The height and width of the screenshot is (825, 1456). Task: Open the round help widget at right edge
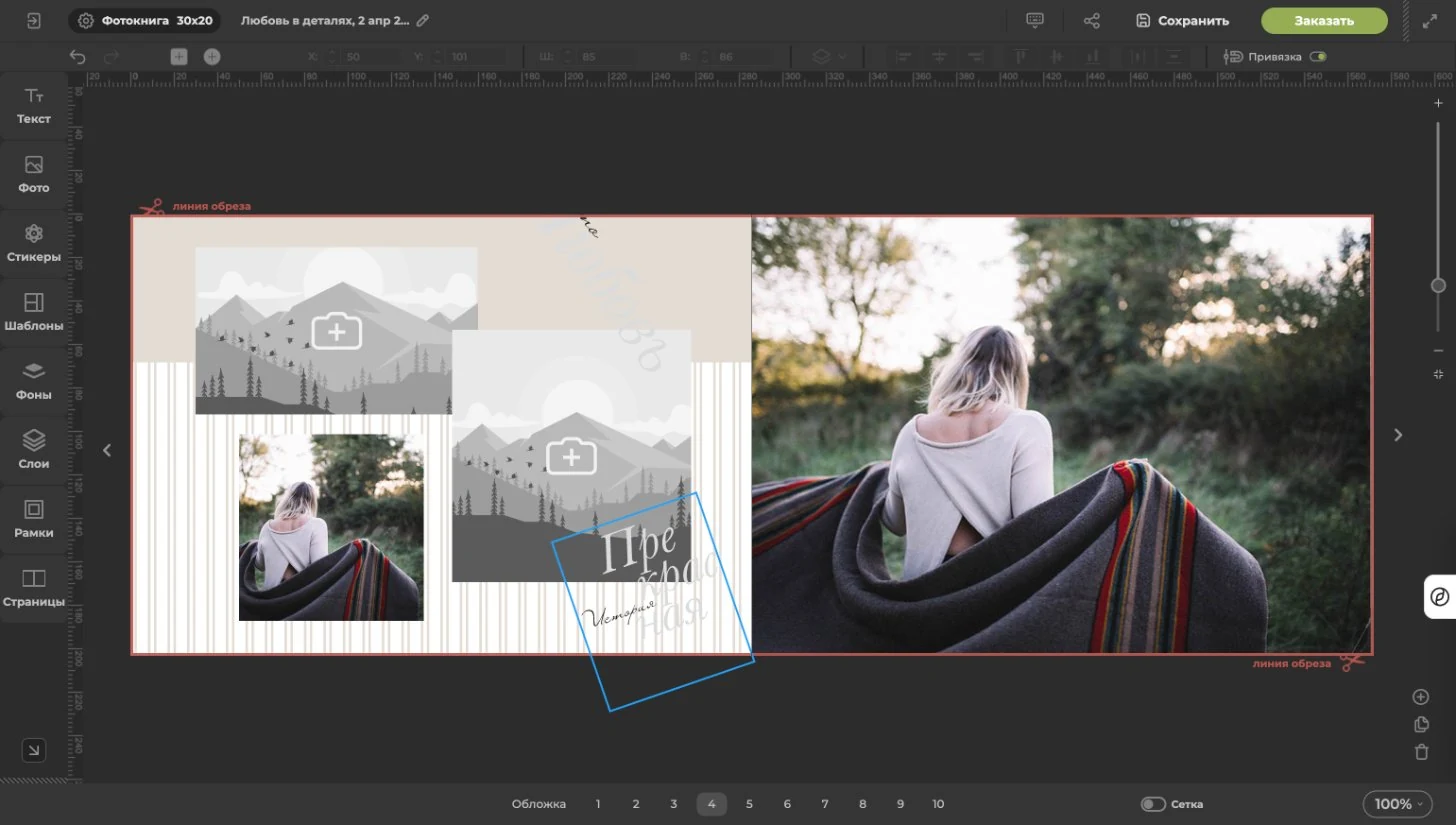coord(1440,597)
